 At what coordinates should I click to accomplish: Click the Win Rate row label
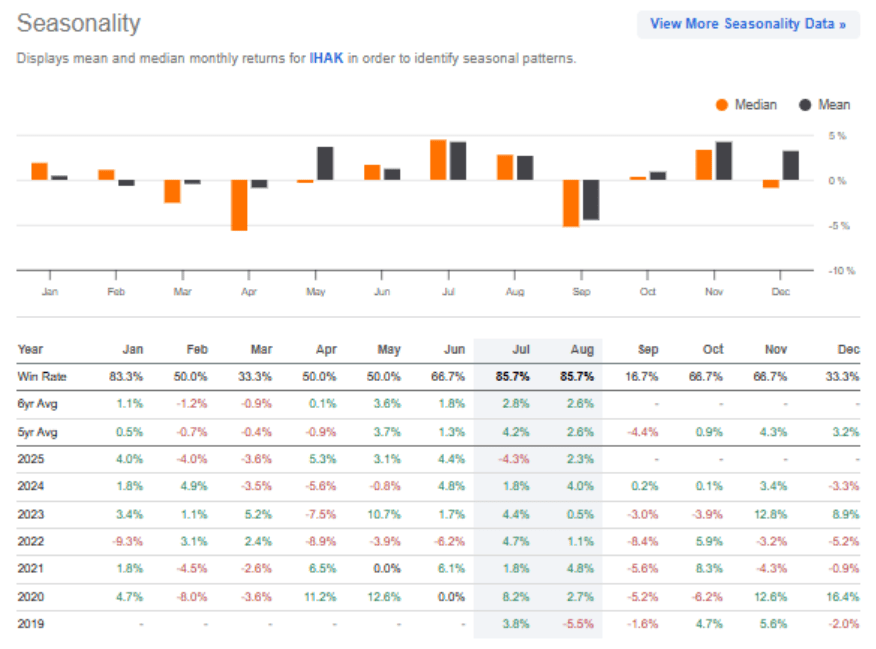(x=42, y=377)
